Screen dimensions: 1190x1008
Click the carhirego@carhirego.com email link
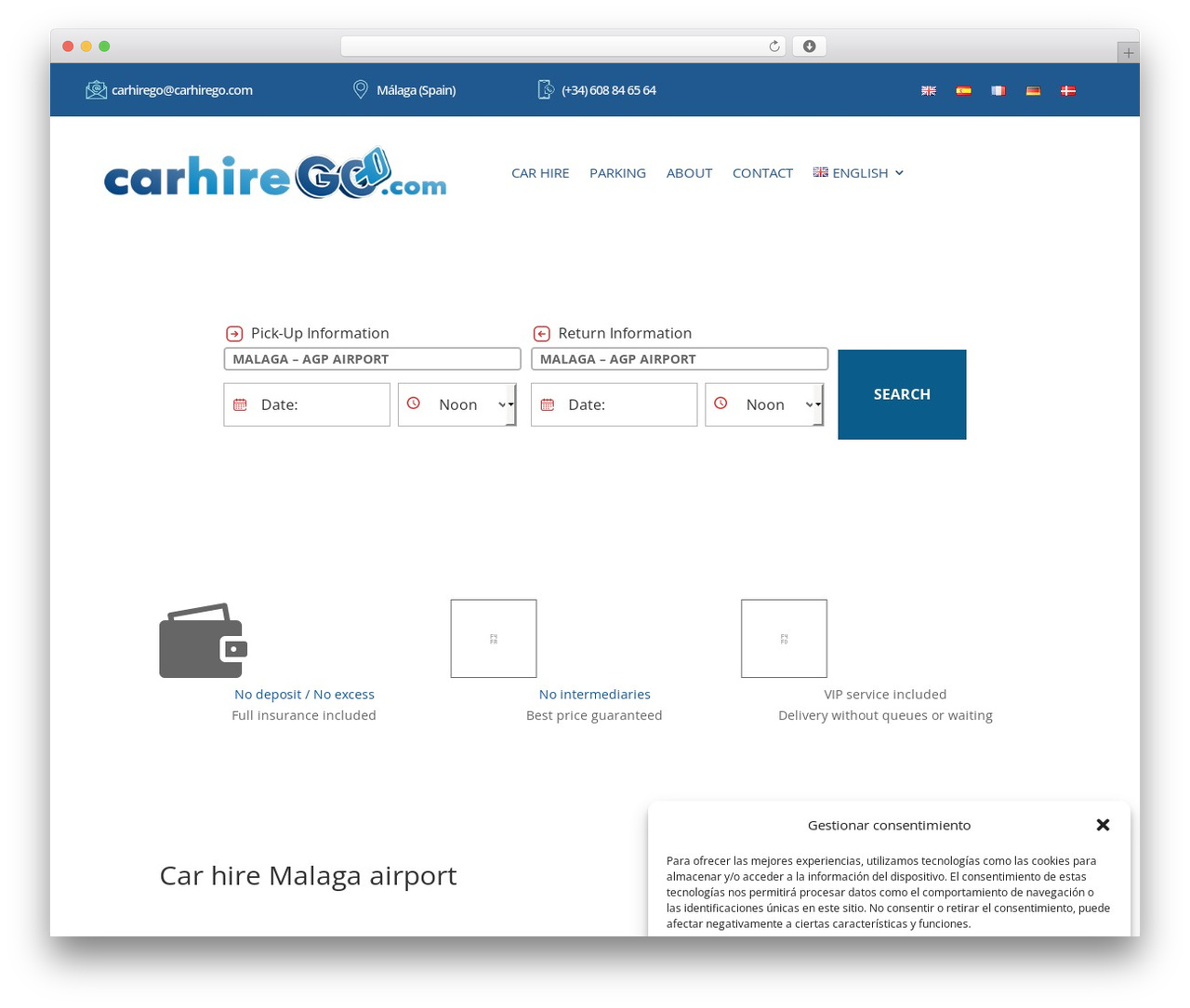(182, 90)
